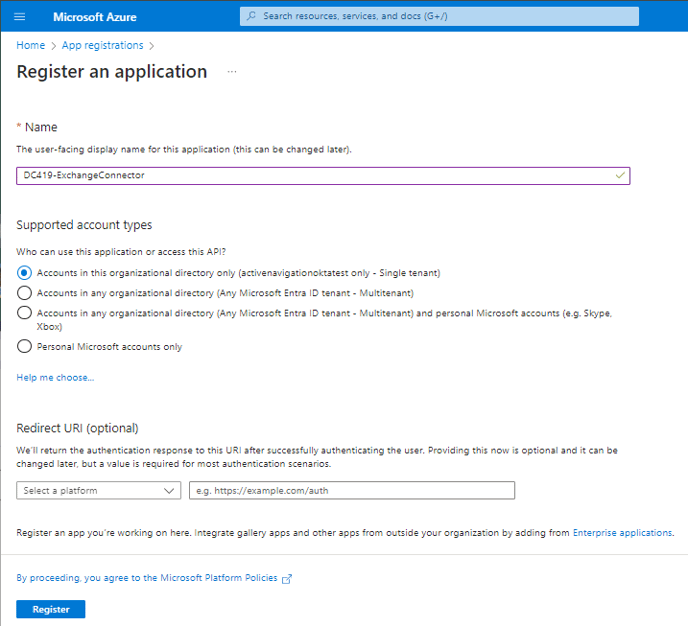Click into the application Name field
Image resolution: width=688 pixels, height=626 pixels.
tap(323, 175)
